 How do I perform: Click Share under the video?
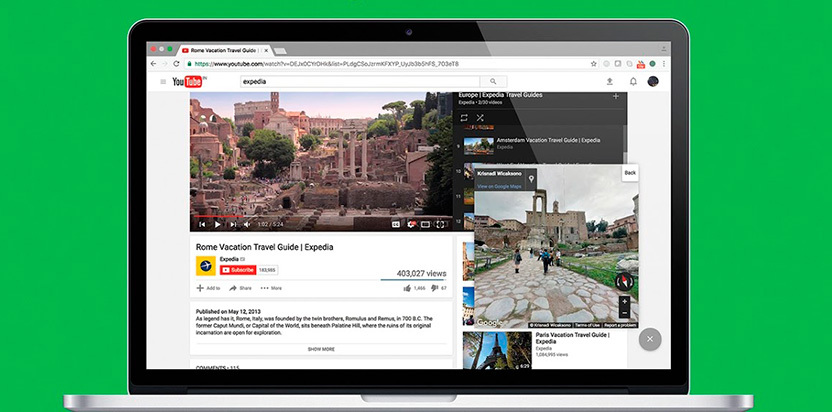240,288
